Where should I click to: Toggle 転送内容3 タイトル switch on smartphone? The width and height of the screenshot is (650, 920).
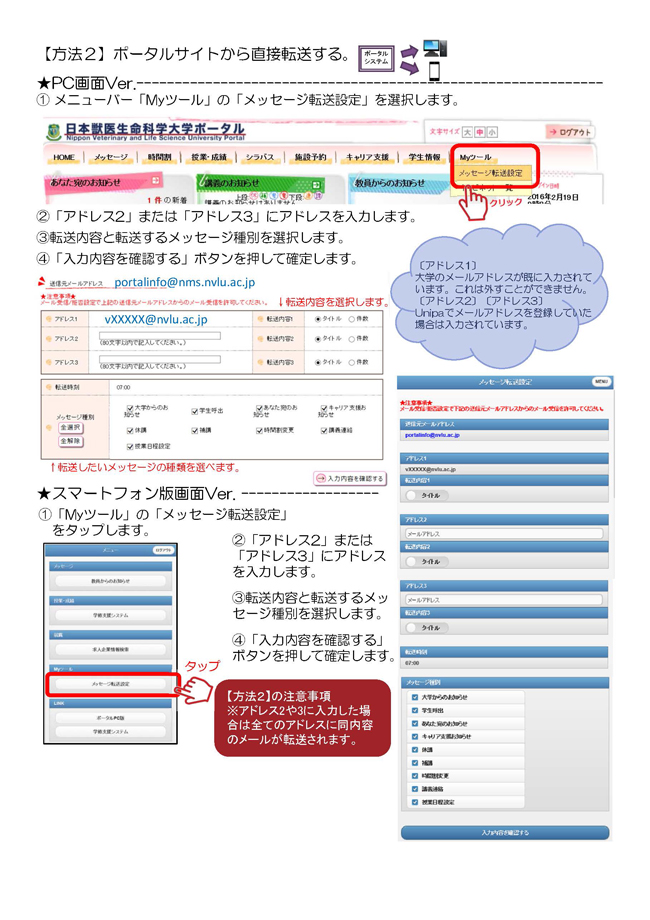tap(426, 628)
